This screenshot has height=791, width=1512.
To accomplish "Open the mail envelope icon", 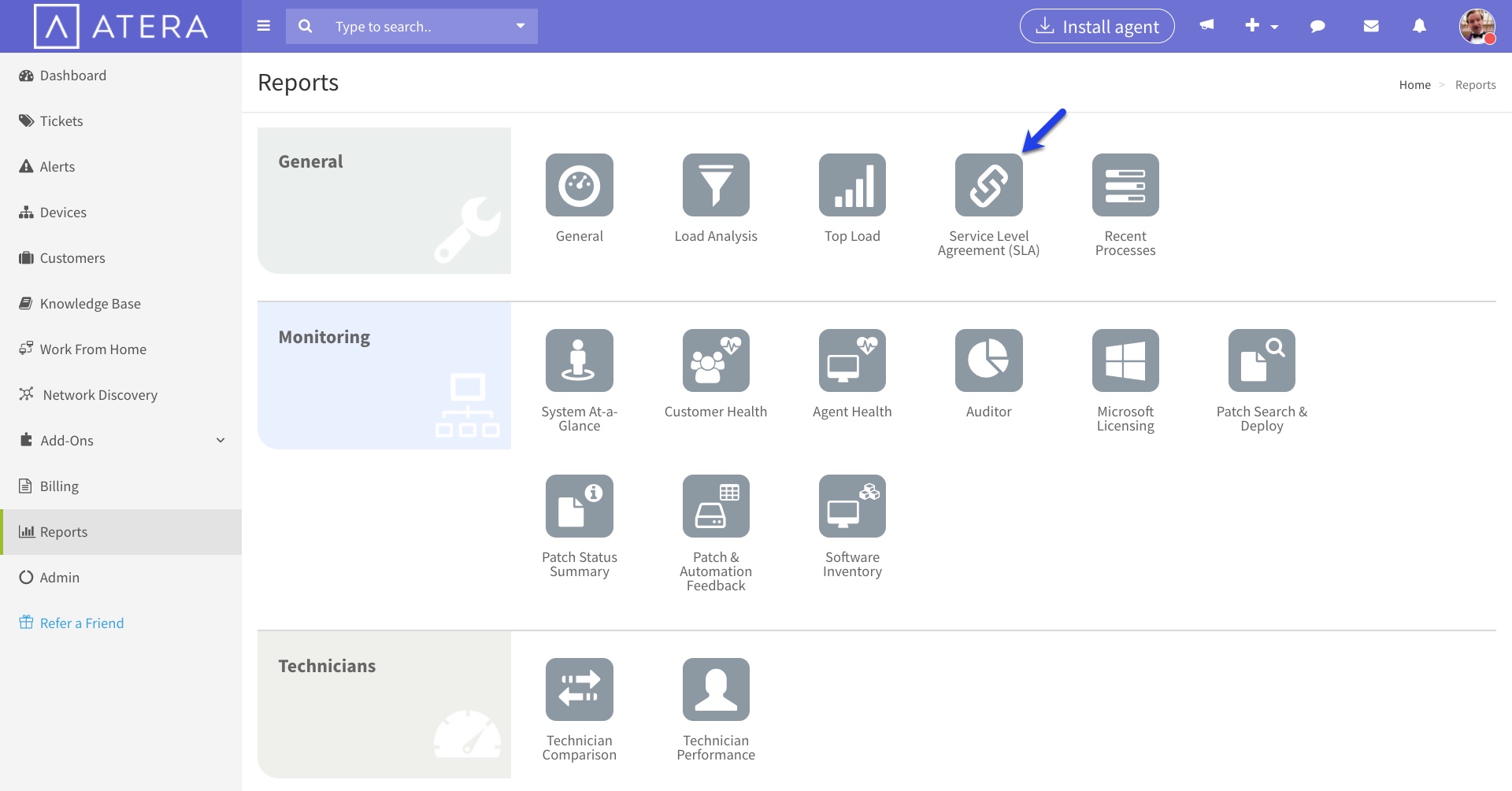I will pos(1371,26).
